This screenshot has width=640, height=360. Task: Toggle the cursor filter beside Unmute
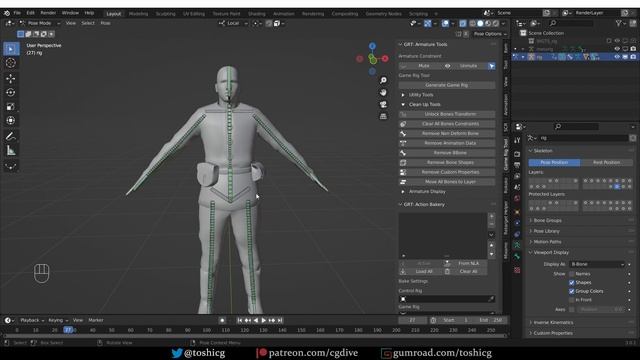(x=491, y=66)
